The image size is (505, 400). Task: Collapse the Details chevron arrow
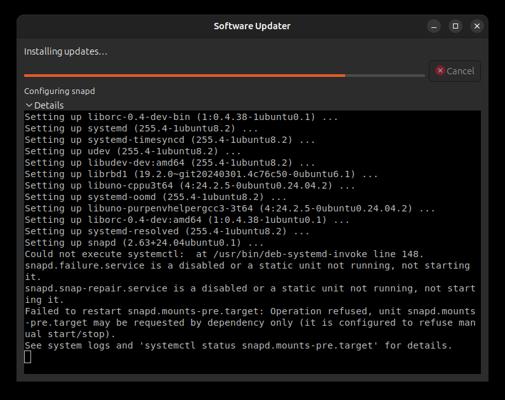[29, 105]
